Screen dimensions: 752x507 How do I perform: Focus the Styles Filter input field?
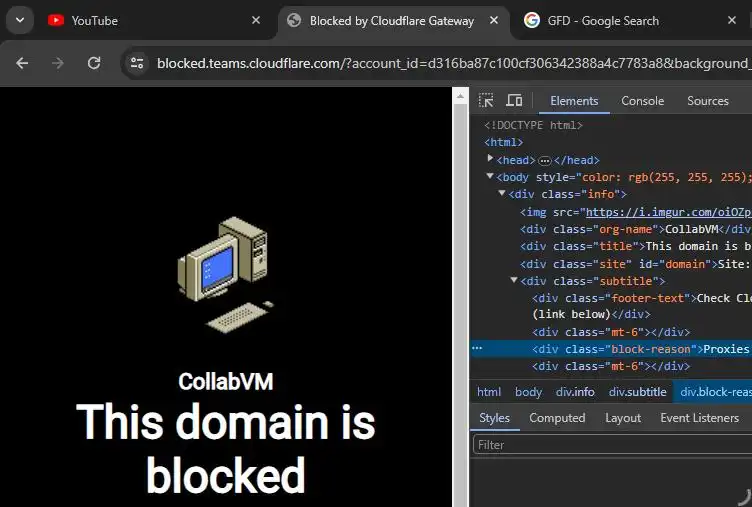(x=612, y=445)
